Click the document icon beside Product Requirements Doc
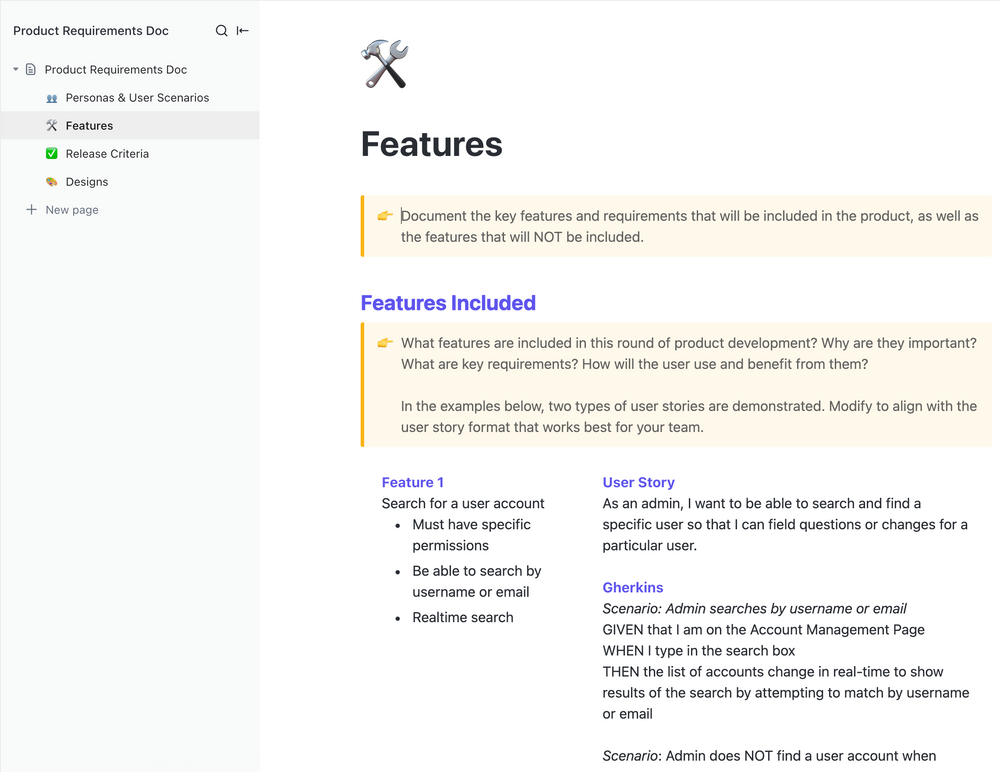Viewport: 1000px width, 772px height. [31, 69]
